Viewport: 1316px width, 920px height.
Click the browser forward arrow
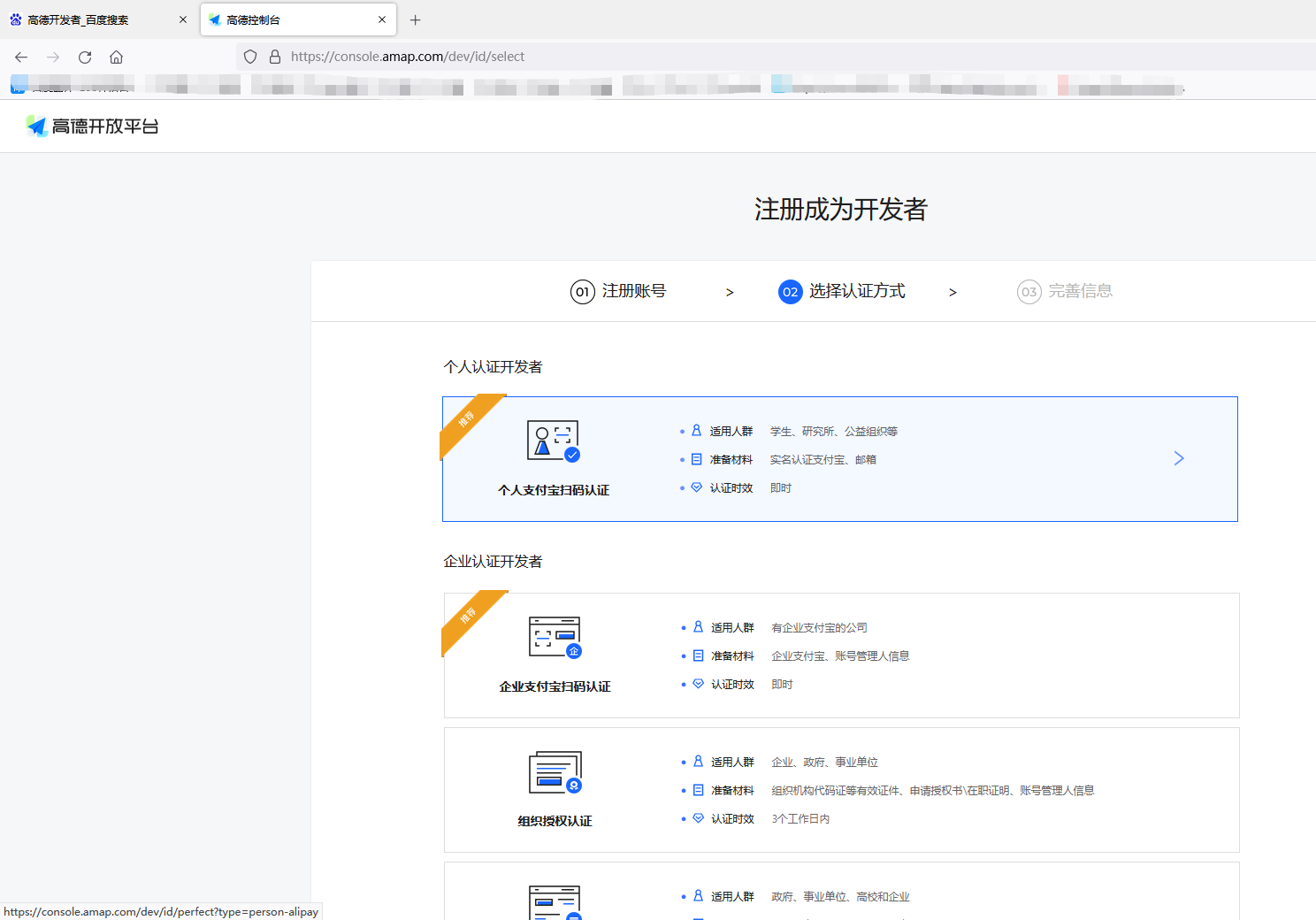point(53,57)
